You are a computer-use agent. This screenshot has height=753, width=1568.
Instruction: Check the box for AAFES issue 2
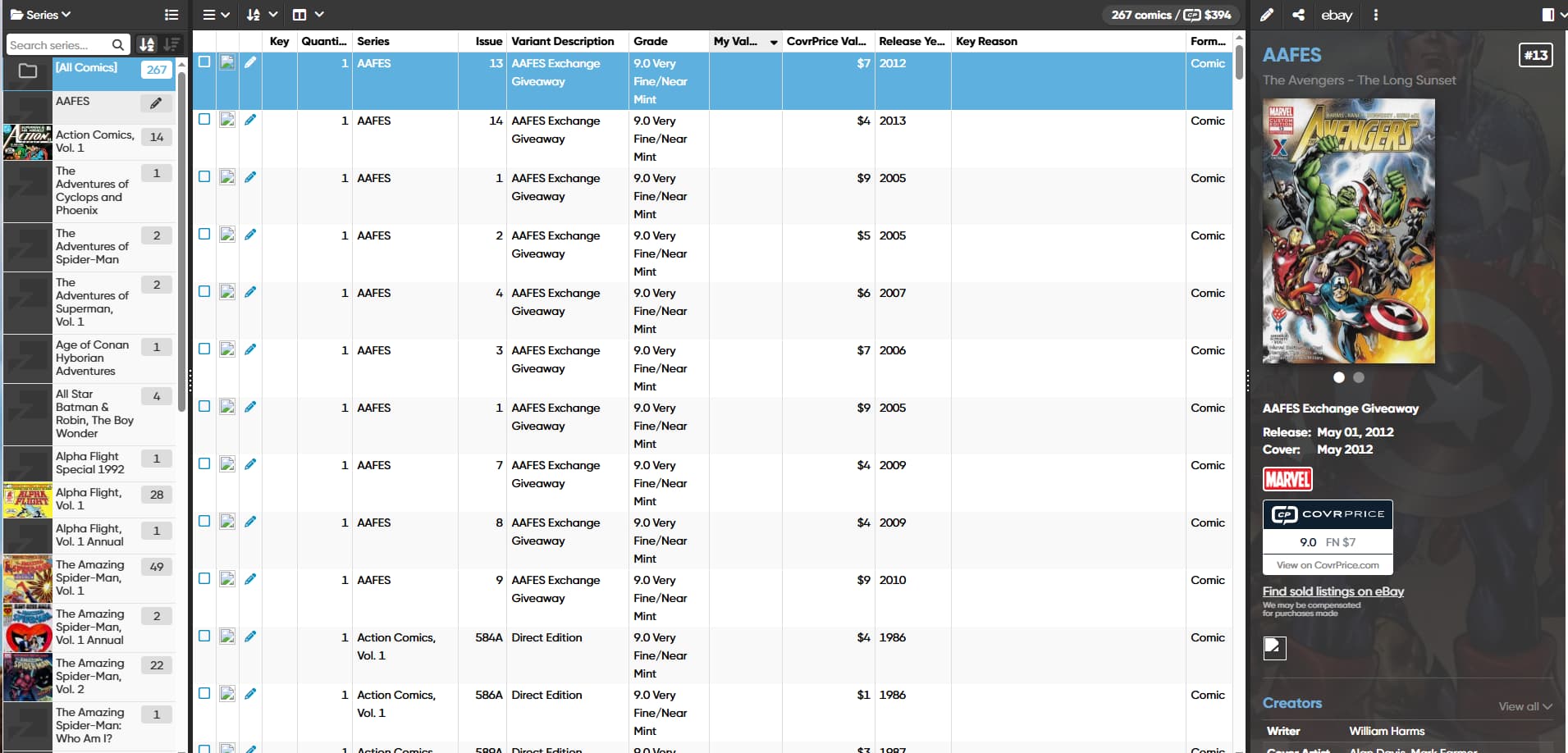204,234
